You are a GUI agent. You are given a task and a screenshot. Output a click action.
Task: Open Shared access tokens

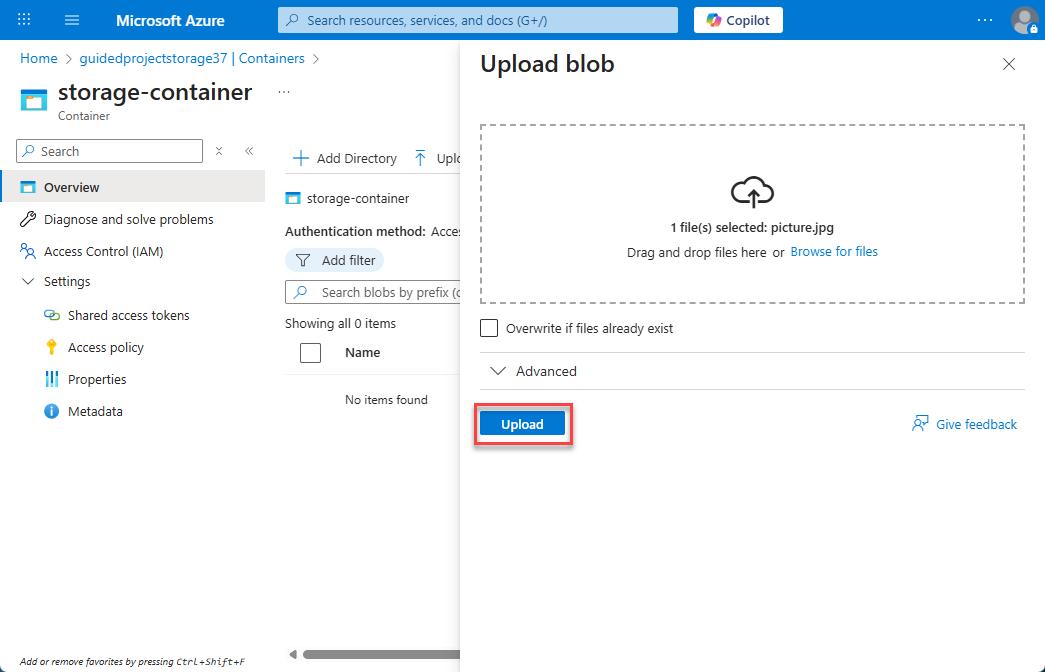pyautogui.click(x=129, y=315)
